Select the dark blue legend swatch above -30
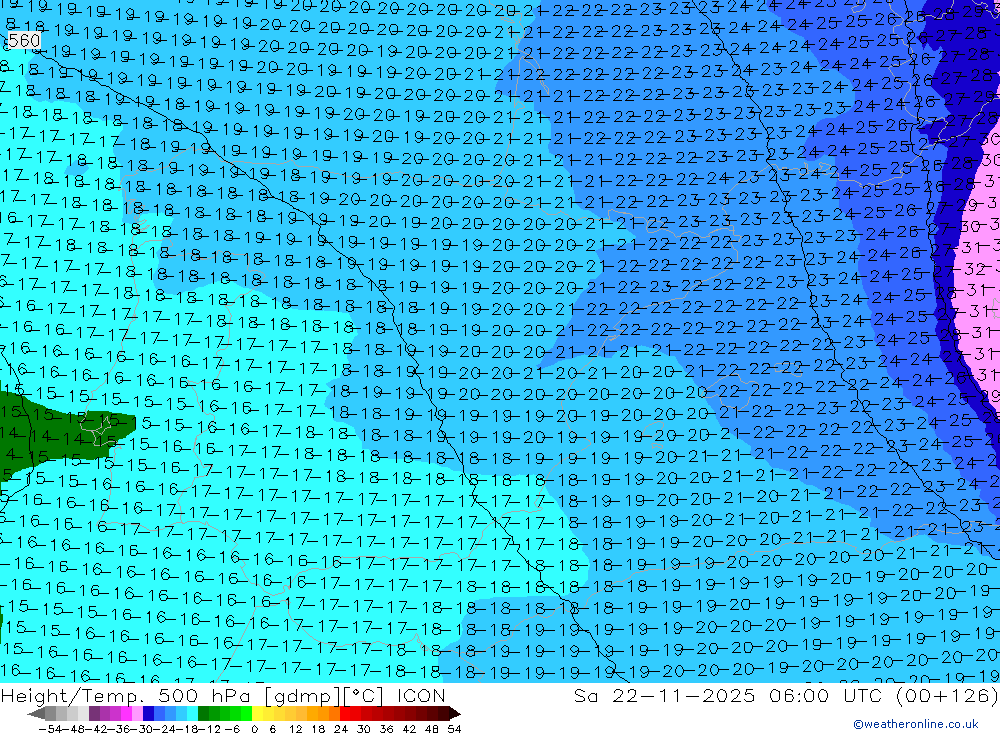Viewport: 1000px width, 733px height. pyautogui.click(x=148, y=713)
